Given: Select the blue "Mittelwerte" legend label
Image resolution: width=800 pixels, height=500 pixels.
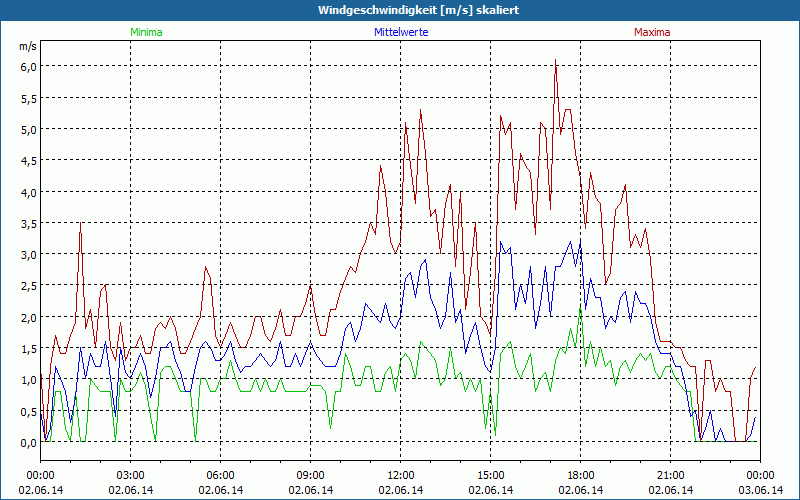Looking at the screenshot, I should pos(400,32).
